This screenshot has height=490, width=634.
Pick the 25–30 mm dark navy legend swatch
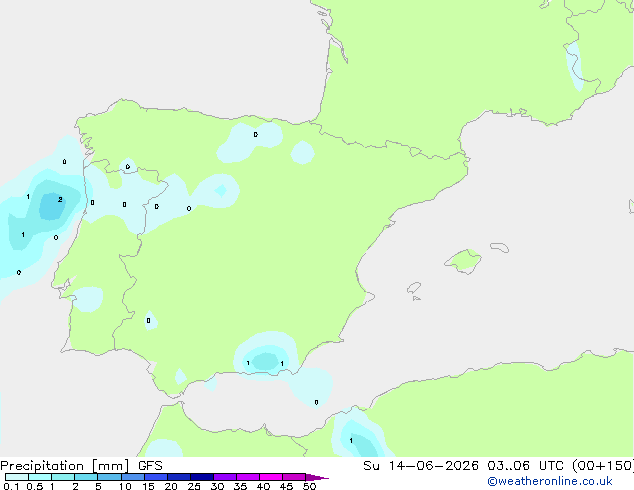point(201,477)
